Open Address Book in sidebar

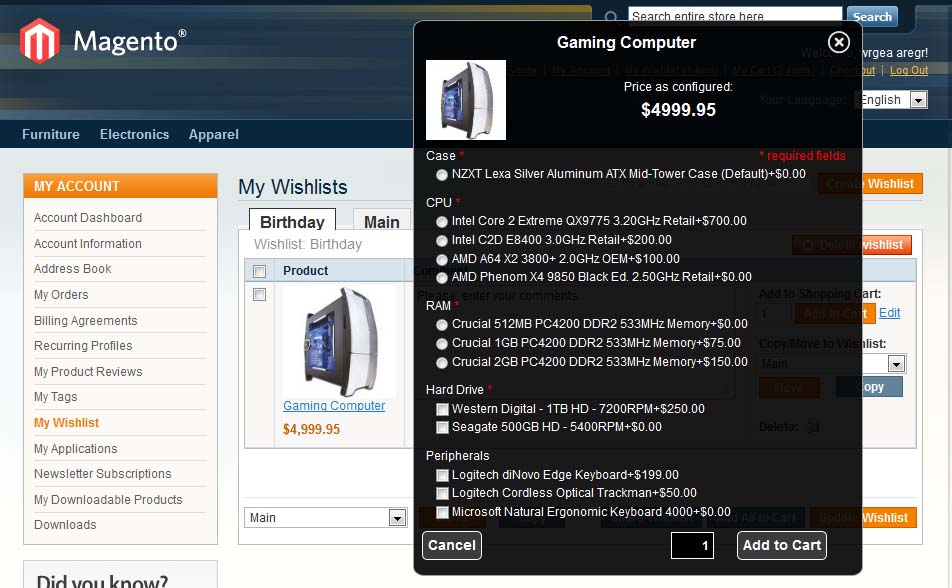click(x=72, y=268)
